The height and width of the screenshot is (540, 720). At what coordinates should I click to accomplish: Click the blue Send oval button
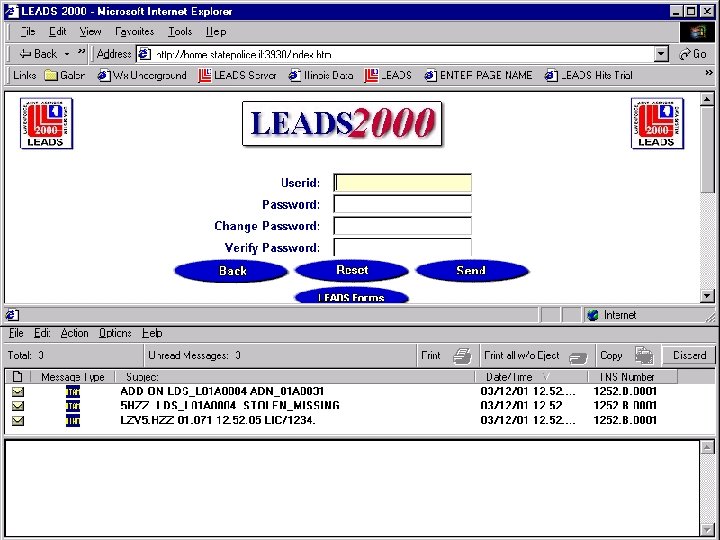pos(472,270)
